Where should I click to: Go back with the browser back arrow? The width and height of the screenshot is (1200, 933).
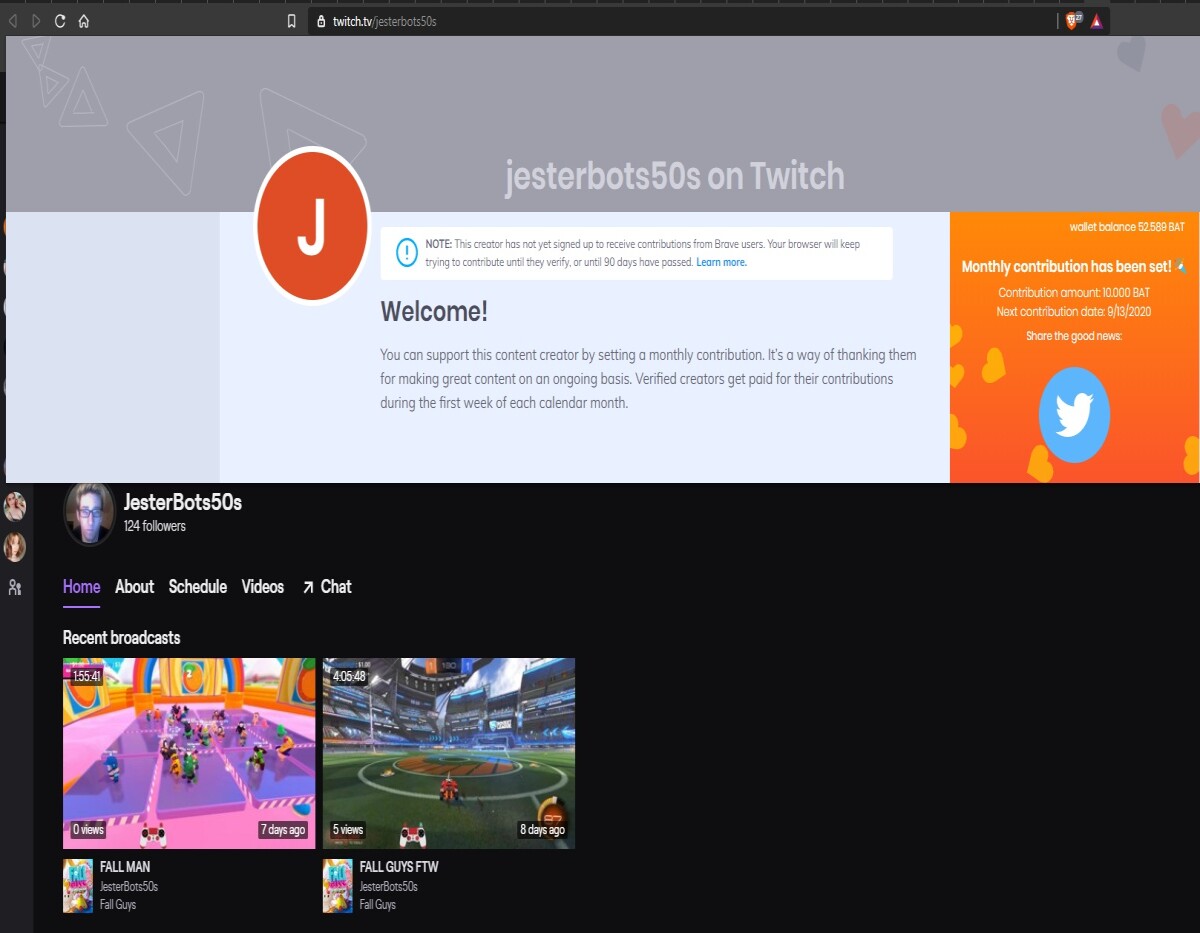(13, 21)
